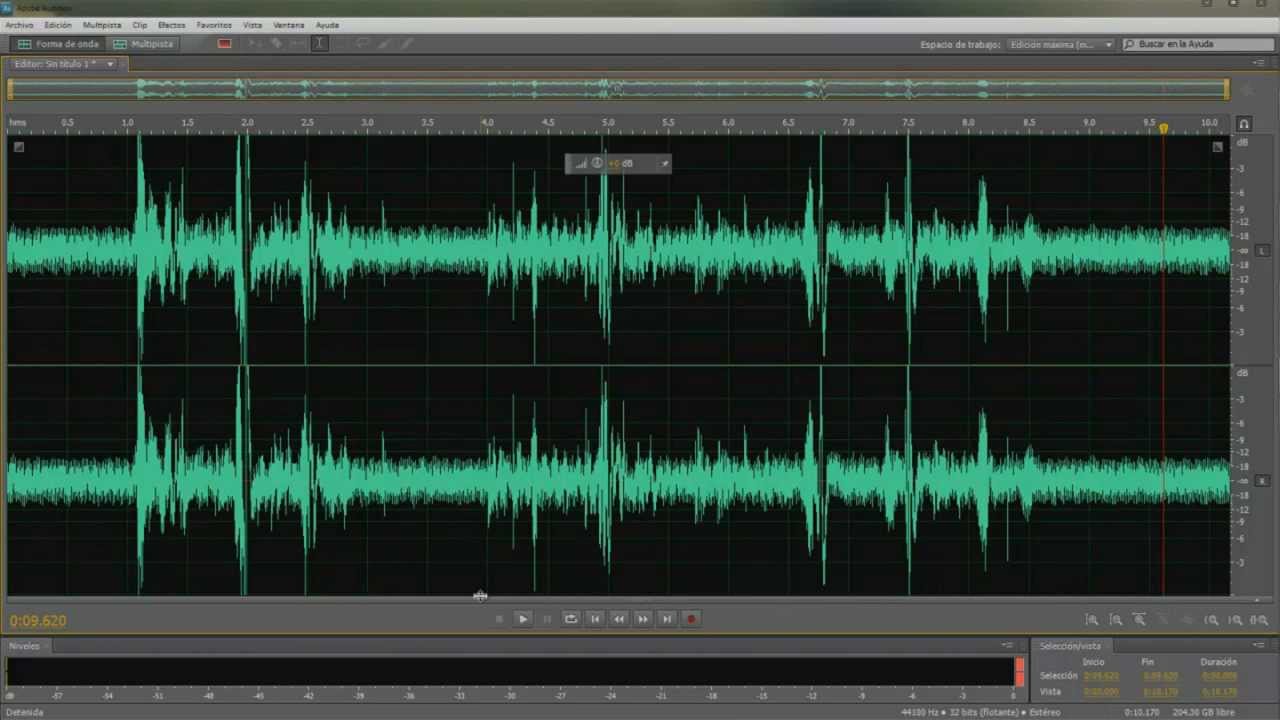
Task: Toggle loop playback button
Action: point(571,619)
